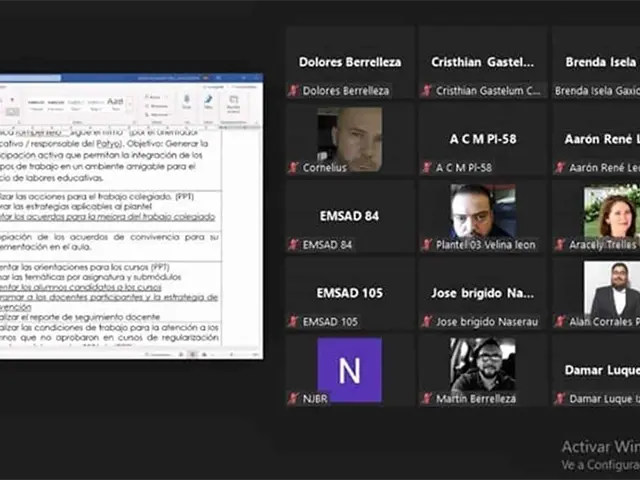Click the muted mic icon beside Martín Berrelleza
The width and height of the screenshot is (640, 480).
point(427,398)
